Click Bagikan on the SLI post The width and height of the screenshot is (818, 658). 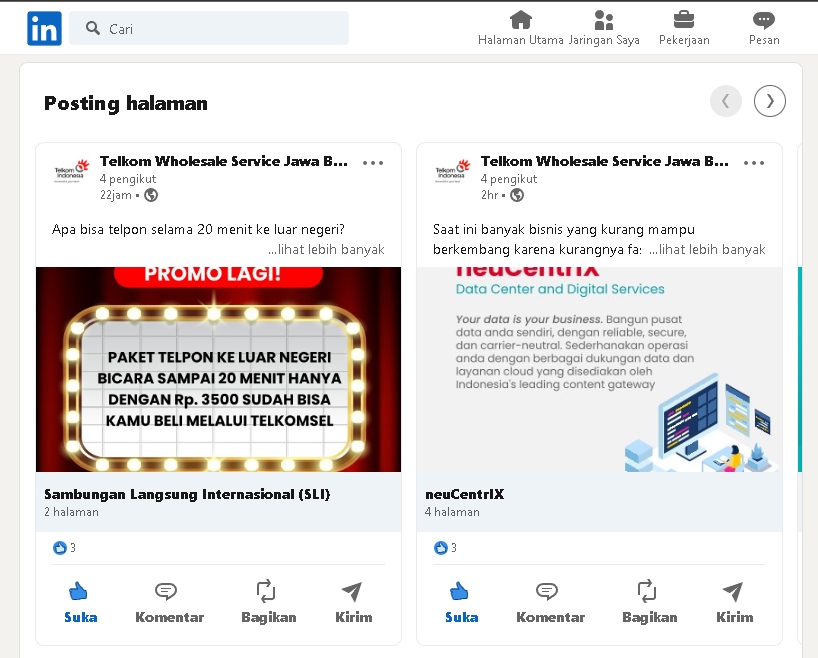pyautogui.click(x=269, y=603)
